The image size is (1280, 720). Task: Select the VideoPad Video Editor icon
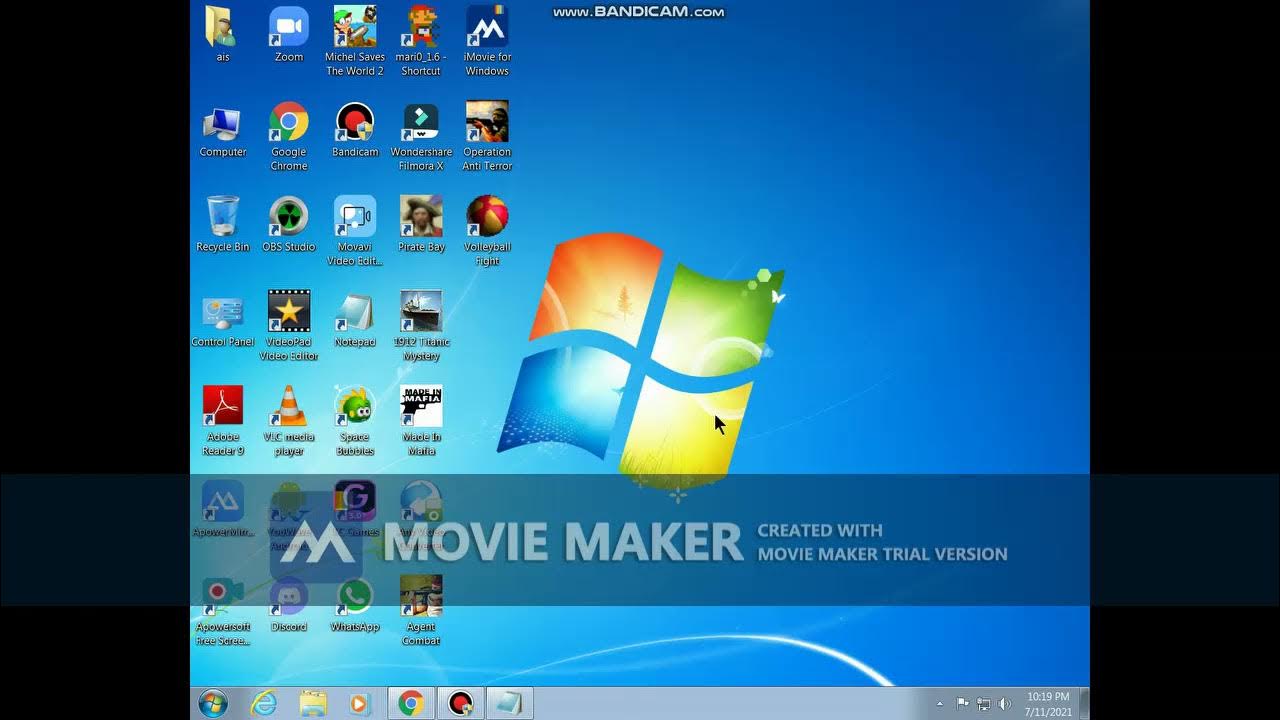(289, 327)
